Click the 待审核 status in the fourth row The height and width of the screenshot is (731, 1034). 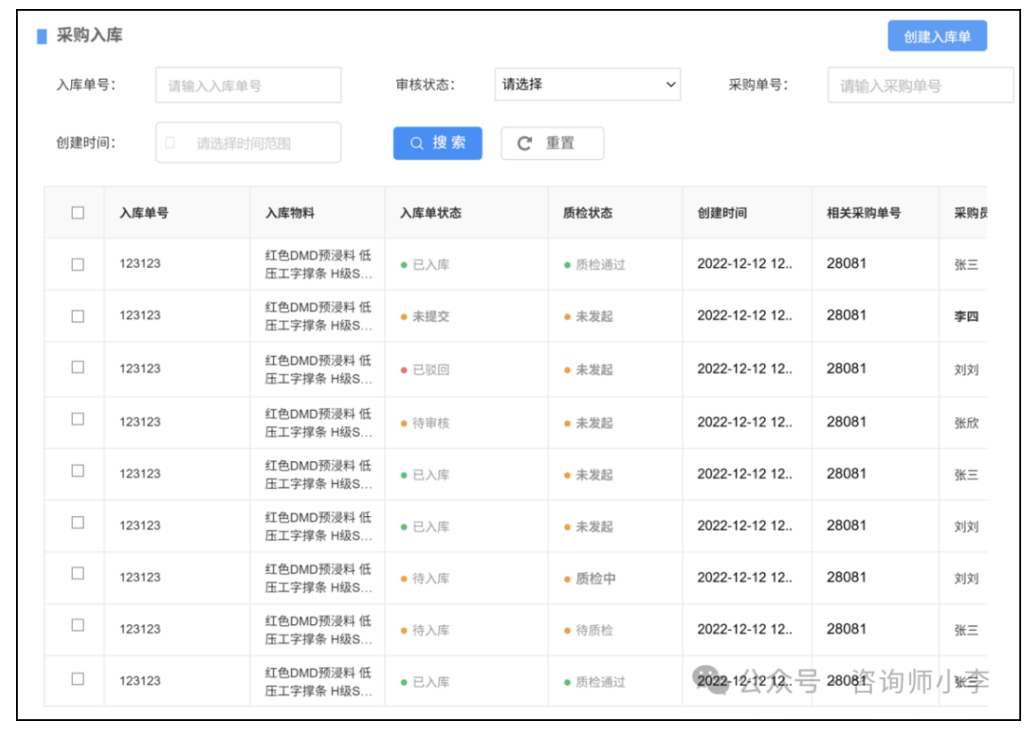click(430, 423)
